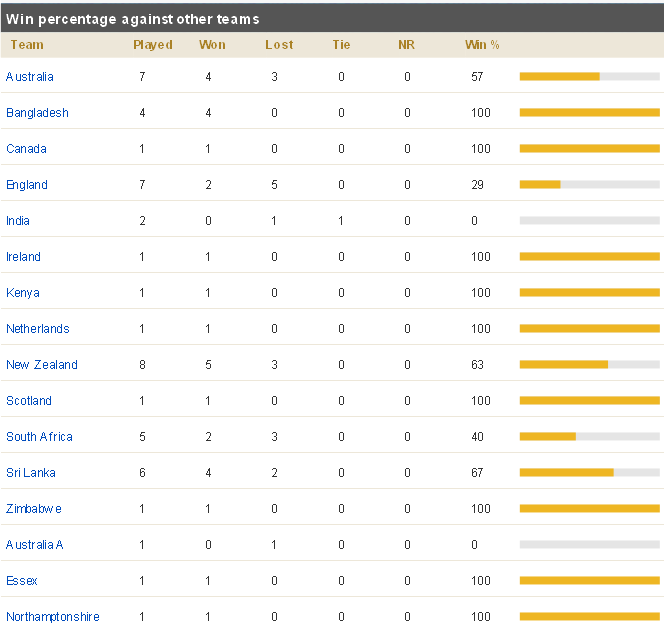Image resolution: width=664 pixels, height=631 pixels.
Task: Select the Canada team link
Action: (26, 149)
